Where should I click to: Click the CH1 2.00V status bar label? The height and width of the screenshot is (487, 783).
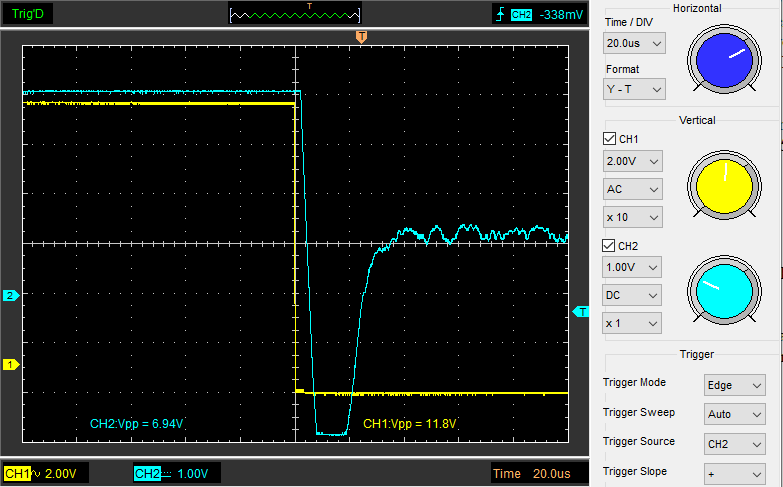coord(45,473)
